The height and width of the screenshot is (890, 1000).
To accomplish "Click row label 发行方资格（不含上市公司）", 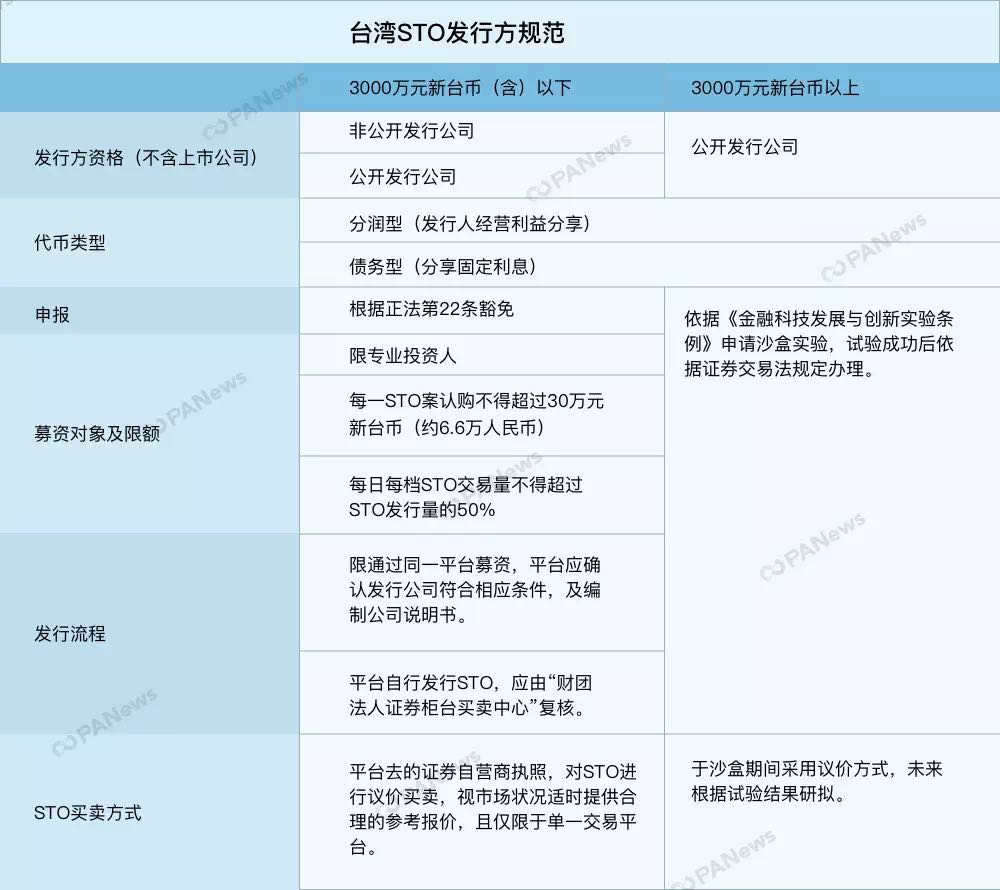I will [145, 157].
